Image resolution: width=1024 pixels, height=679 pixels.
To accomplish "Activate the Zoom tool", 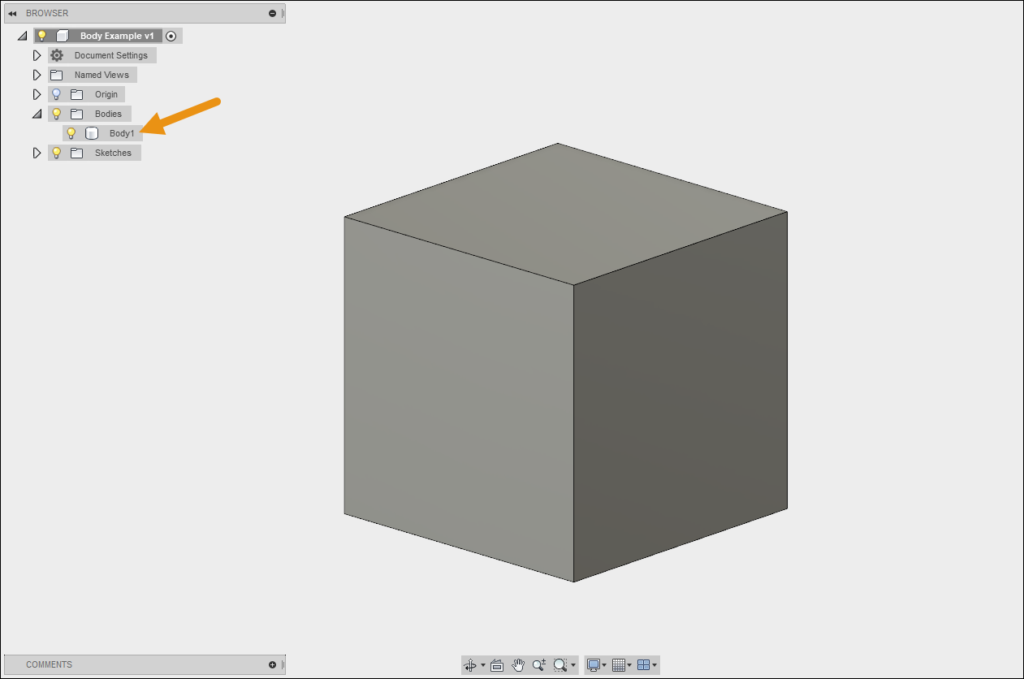I will click(539, 665).
